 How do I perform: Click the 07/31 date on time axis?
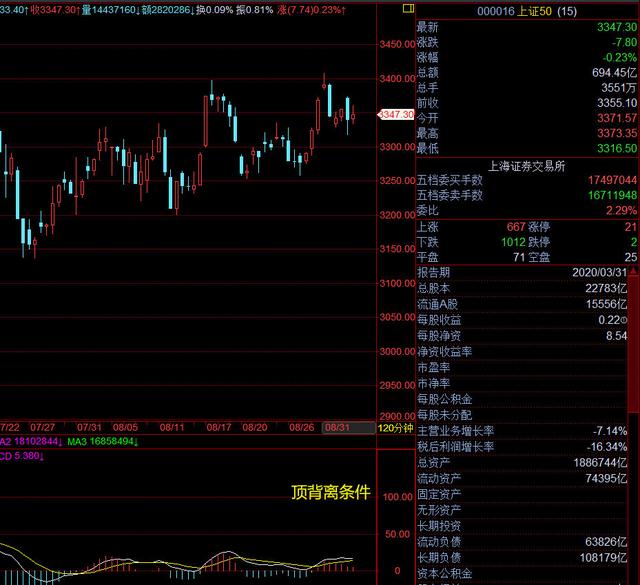(x=89, y=427)
